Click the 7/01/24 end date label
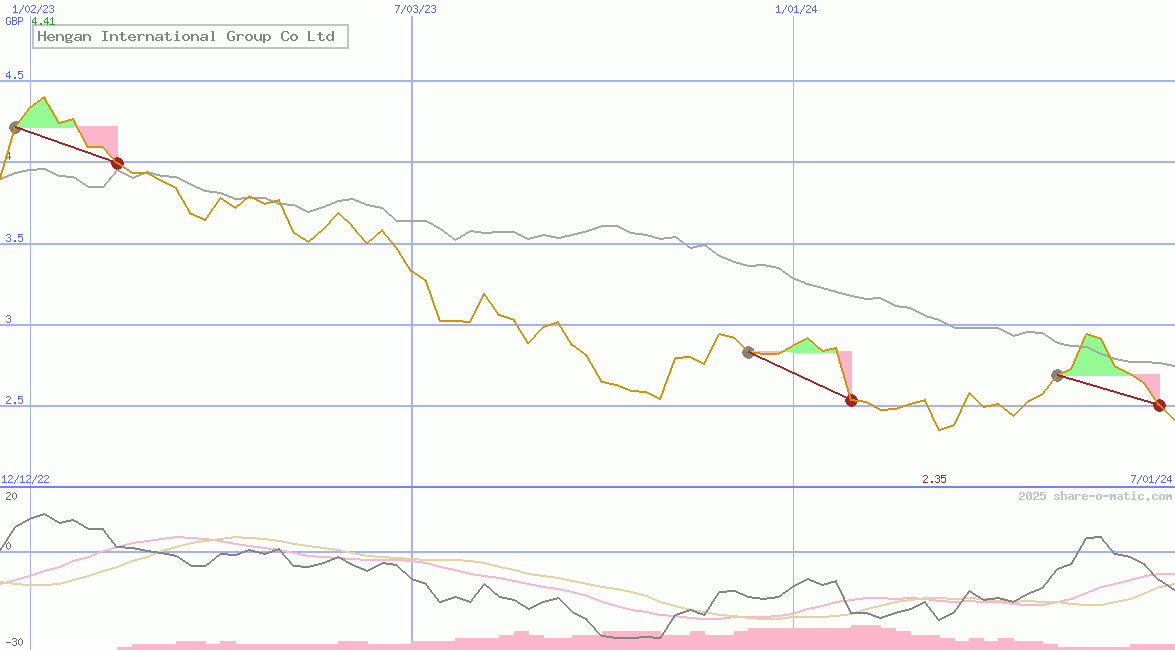 point(1150,479)
